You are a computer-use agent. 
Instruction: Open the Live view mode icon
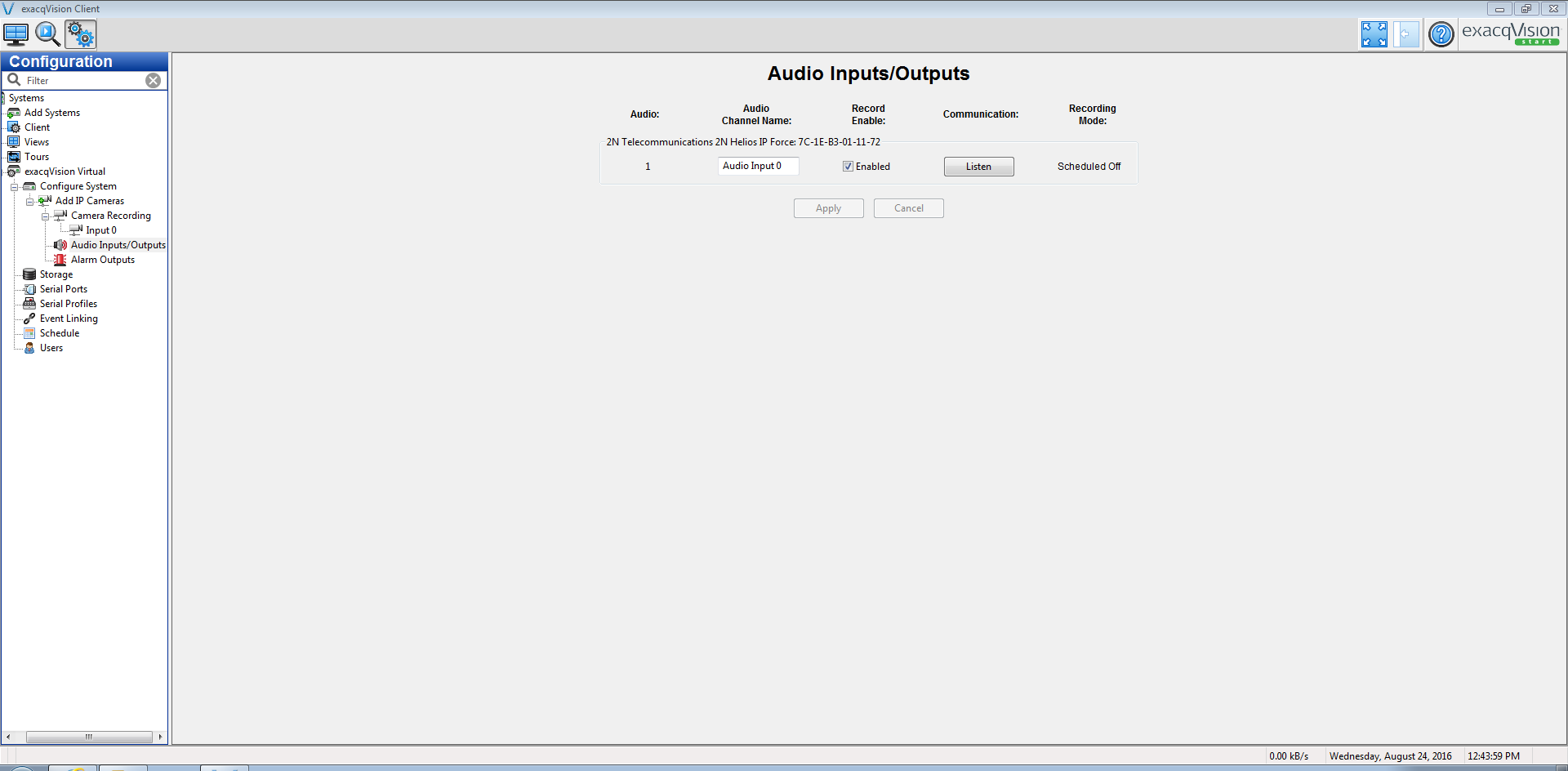[x=16, y=34]
